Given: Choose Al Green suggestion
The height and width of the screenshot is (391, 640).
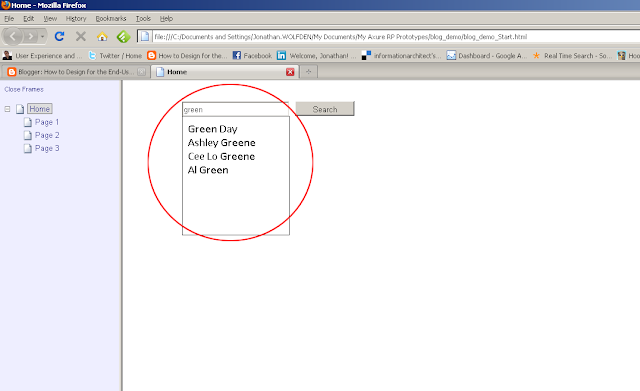Looking at the screenshot, I should pos(208,170).
